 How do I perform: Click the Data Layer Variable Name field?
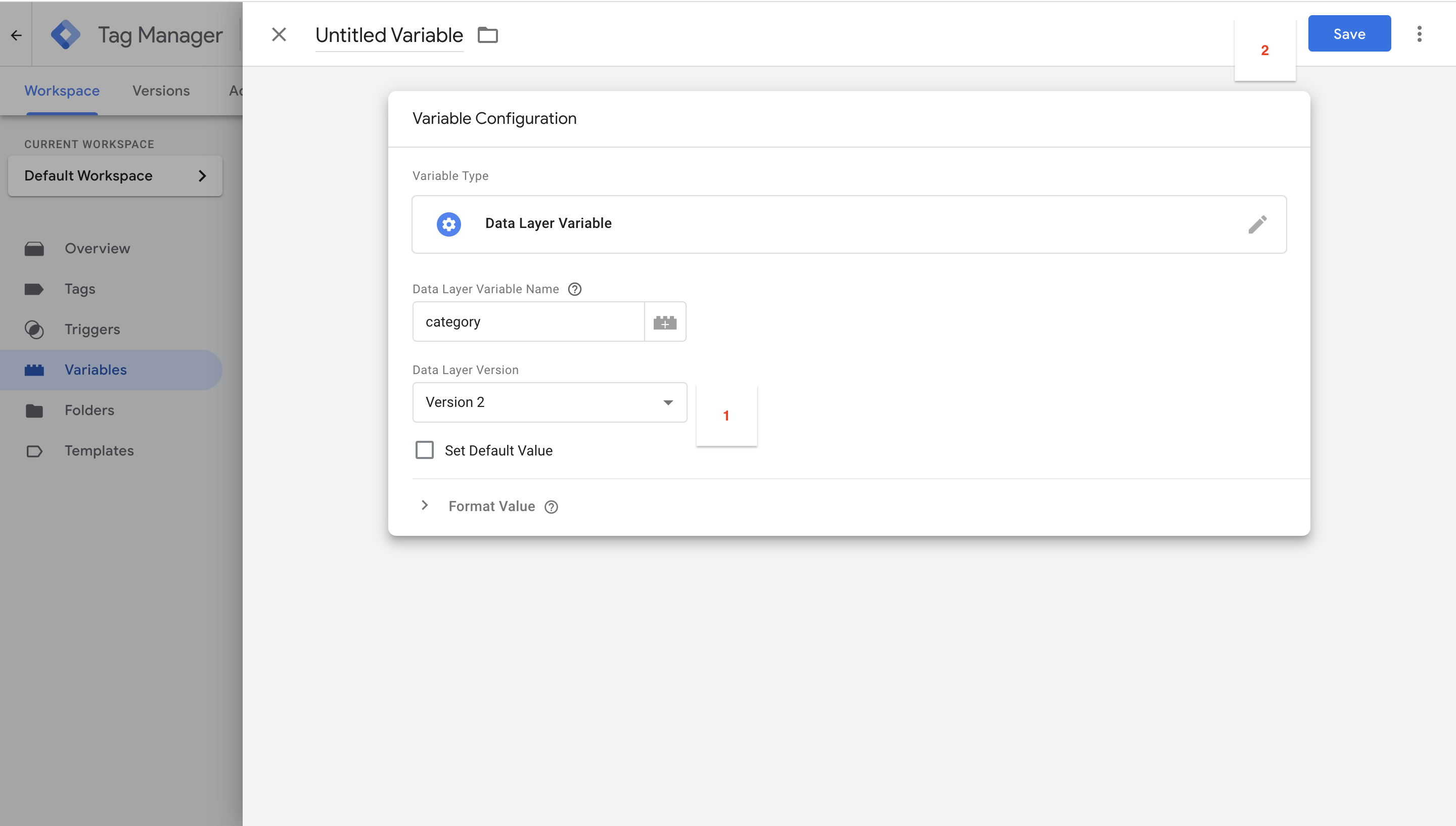pyautogui.click(x=528, y=322)
